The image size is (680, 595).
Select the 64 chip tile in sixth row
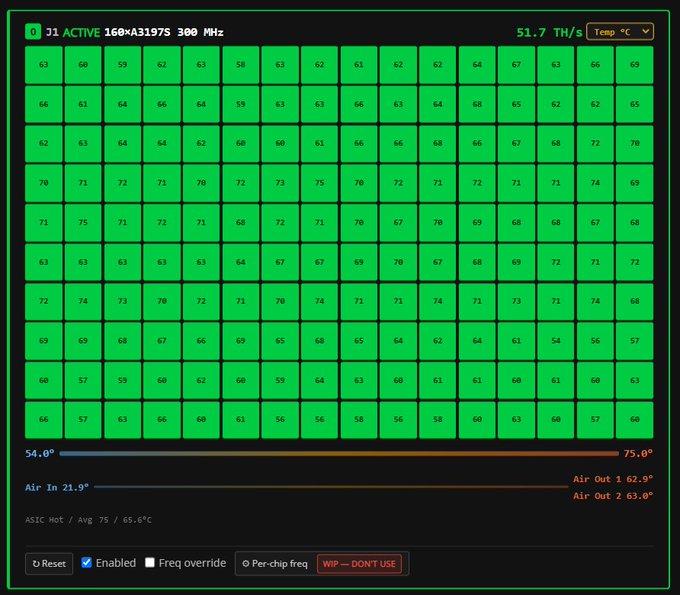[241, 262]
